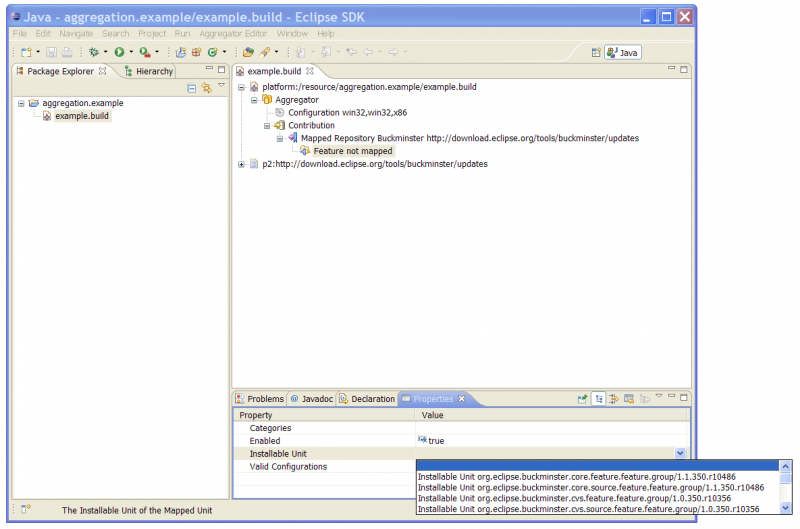Select example.build in Package Explorer

(82, 116)
